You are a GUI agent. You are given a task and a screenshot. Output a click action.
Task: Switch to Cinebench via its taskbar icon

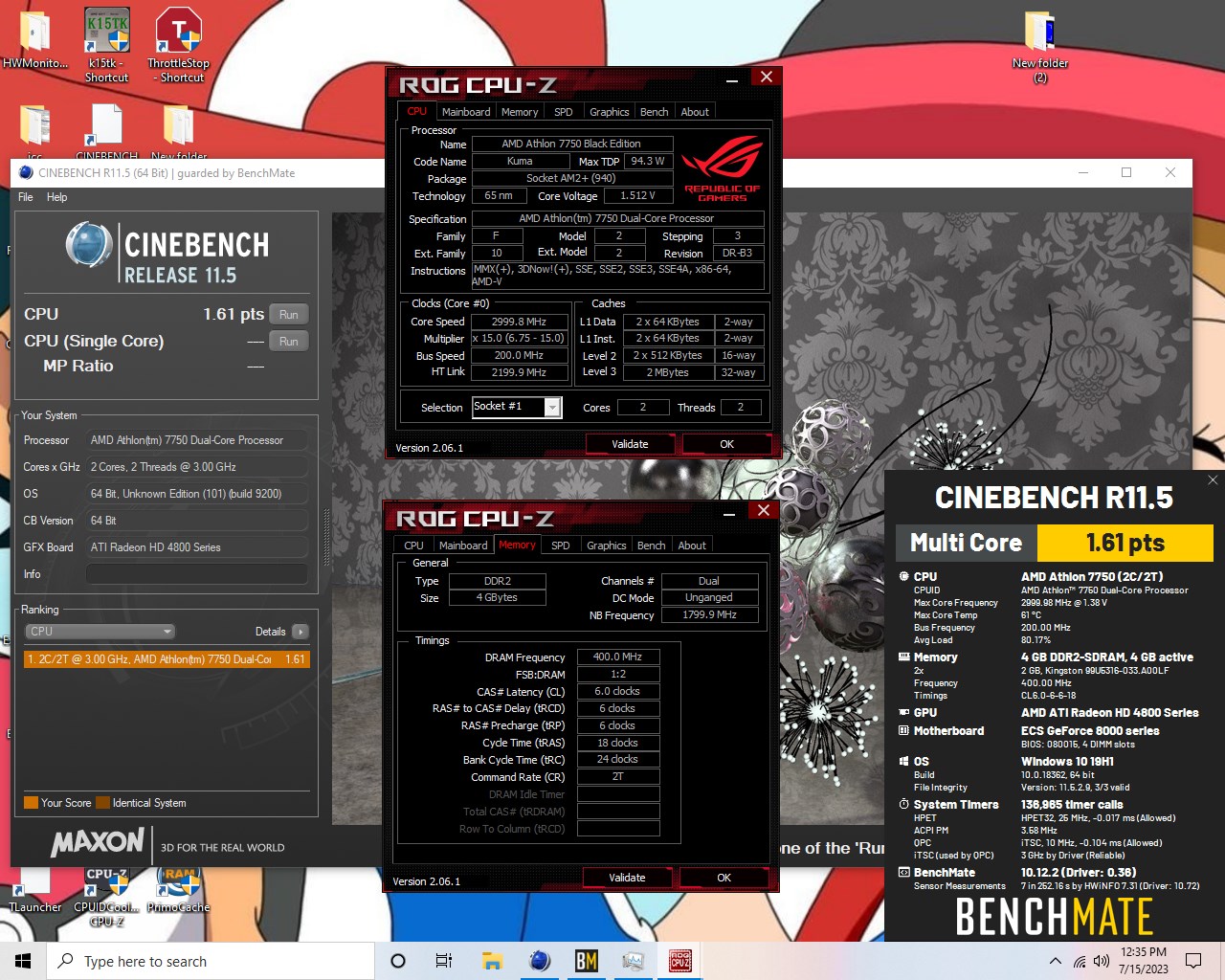click(x=539, y=961)
